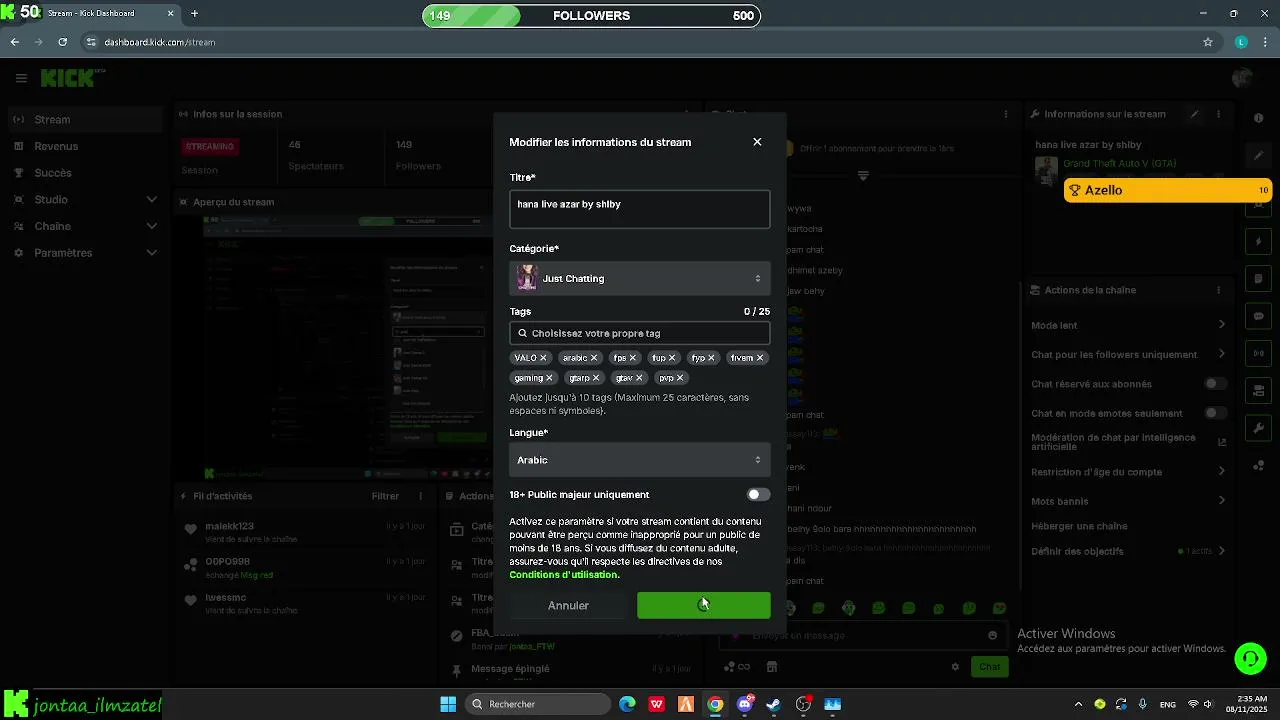The width and height of the screenshot is (1280, 720).
Task: Open the Conditions d'utilisation link
Action: (x=564, y=575)
